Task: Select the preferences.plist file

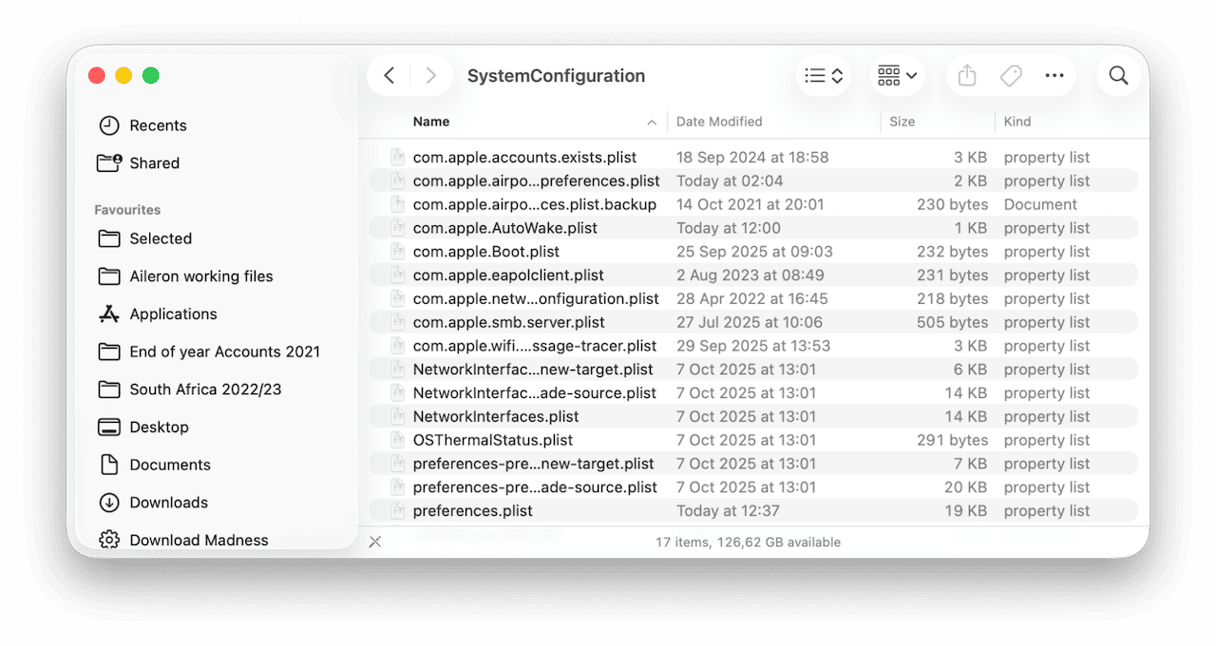Action: (x=472, y=511)
